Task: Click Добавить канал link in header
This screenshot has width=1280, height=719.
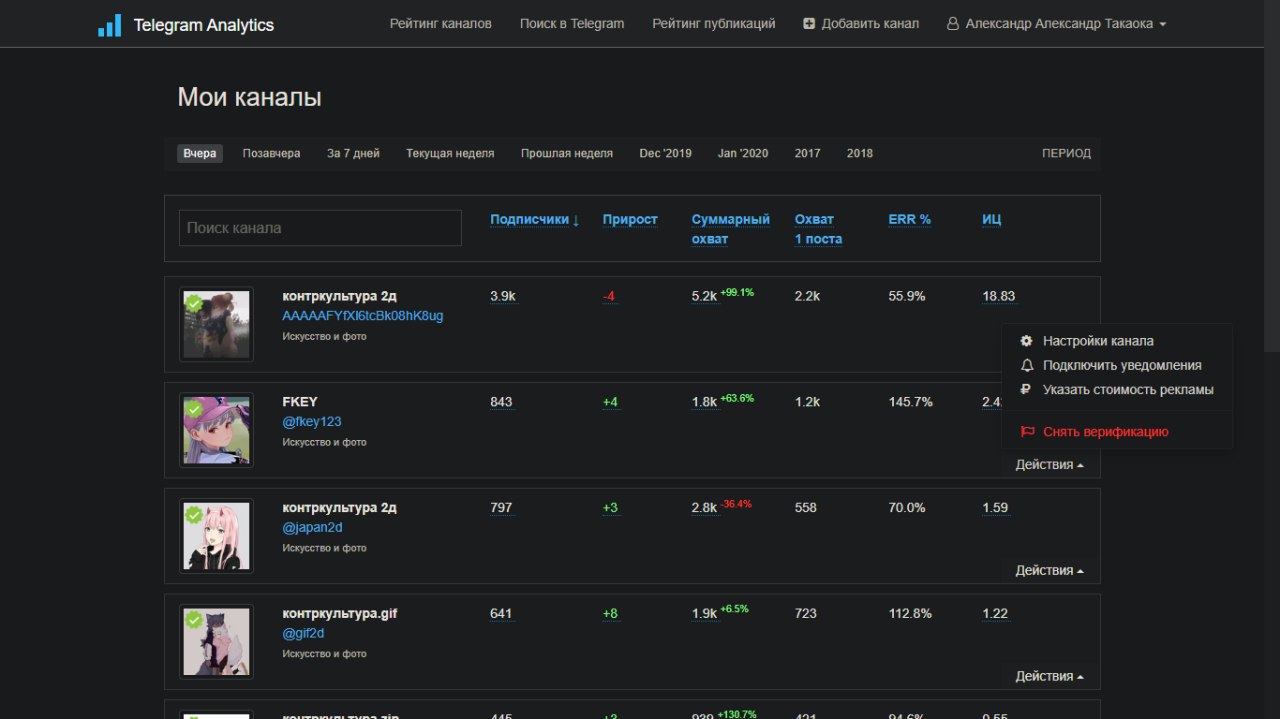Action: pyautogui.click(x=861, y=24)
